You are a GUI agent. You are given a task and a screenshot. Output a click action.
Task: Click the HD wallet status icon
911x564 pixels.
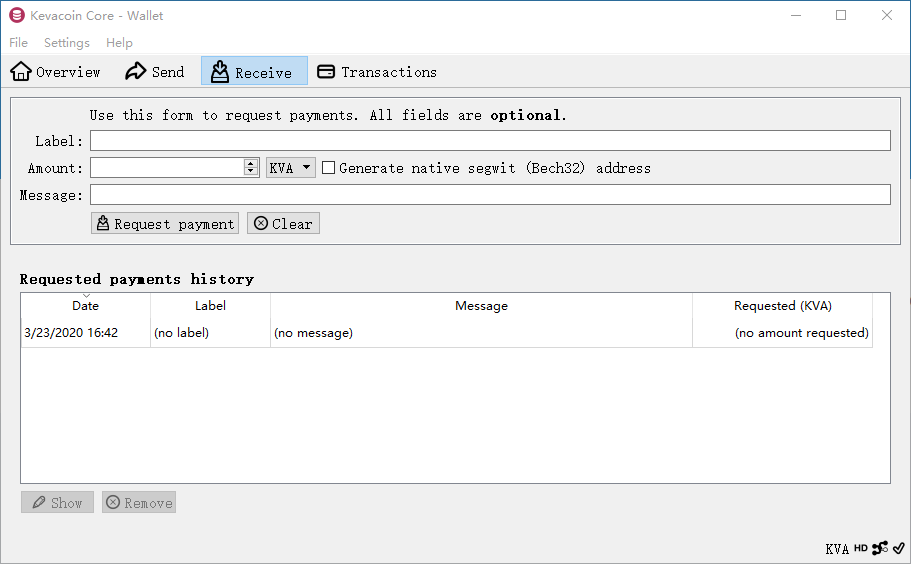point(860,548)
